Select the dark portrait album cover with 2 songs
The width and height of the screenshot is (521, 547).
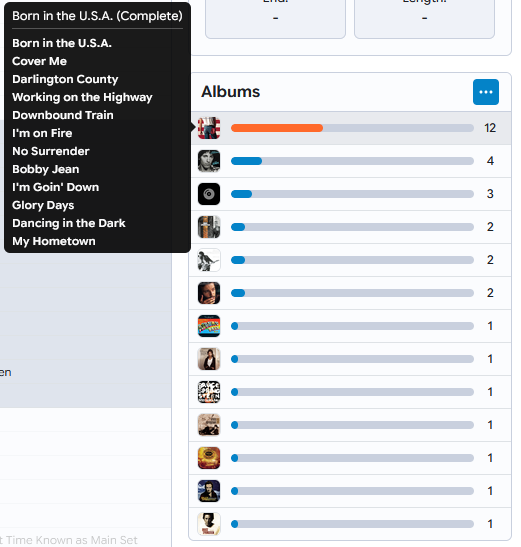click(x=209, y=293)
